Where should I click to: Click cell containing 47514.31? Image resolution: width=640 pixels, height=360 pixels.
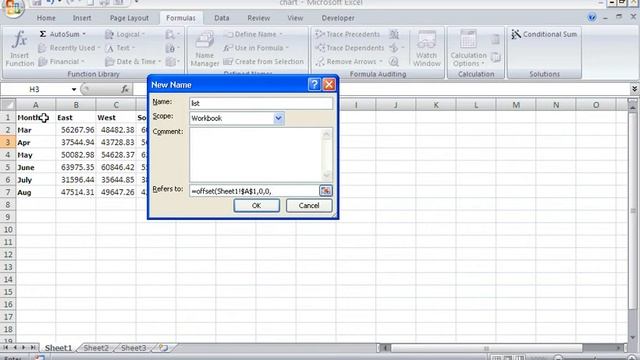click(76, 192)
